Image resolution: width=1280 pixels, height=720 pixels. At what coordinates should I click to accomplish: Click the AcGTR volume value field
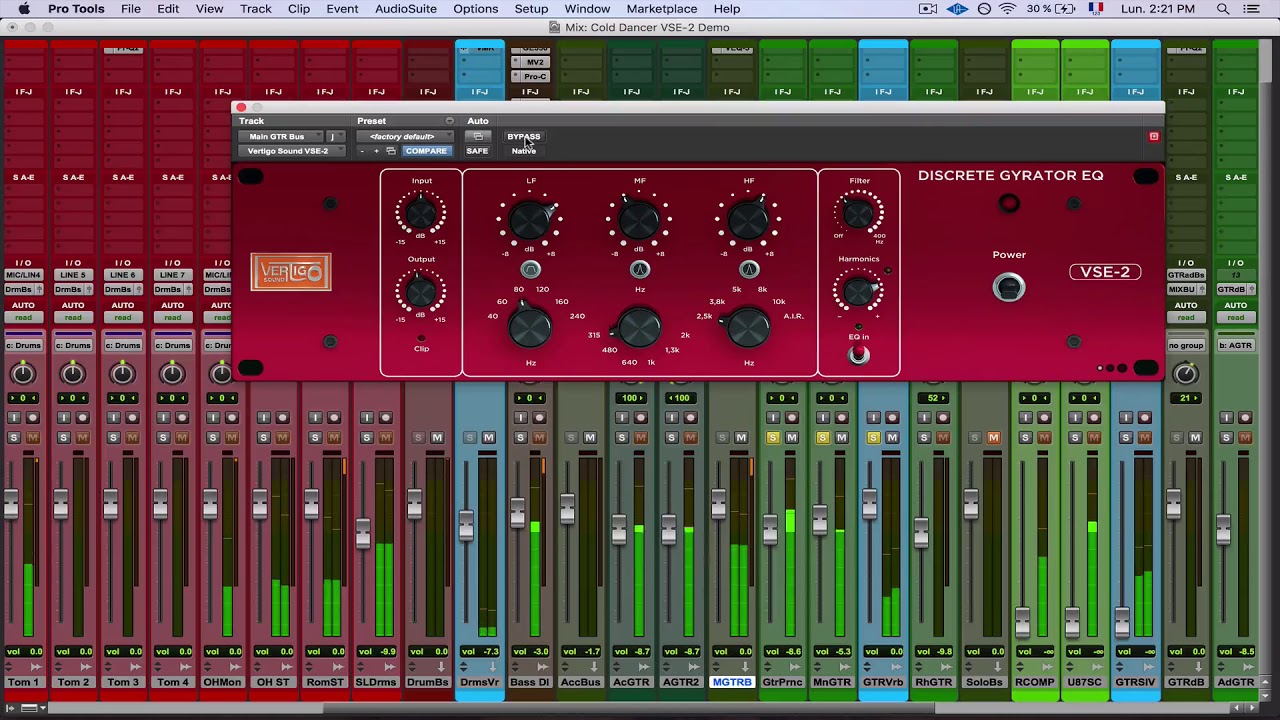click(x=631, y=652)
